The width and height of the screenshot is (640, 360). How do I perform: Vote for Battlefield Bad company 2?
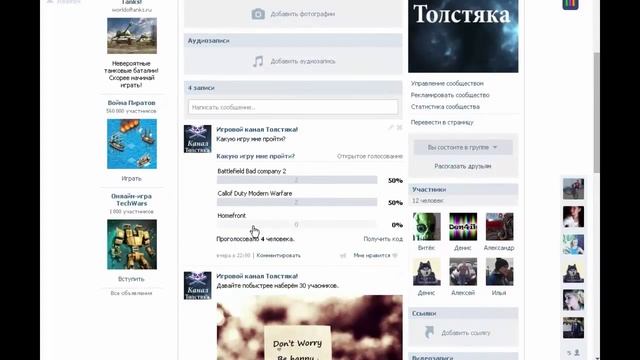click(251, 171)
